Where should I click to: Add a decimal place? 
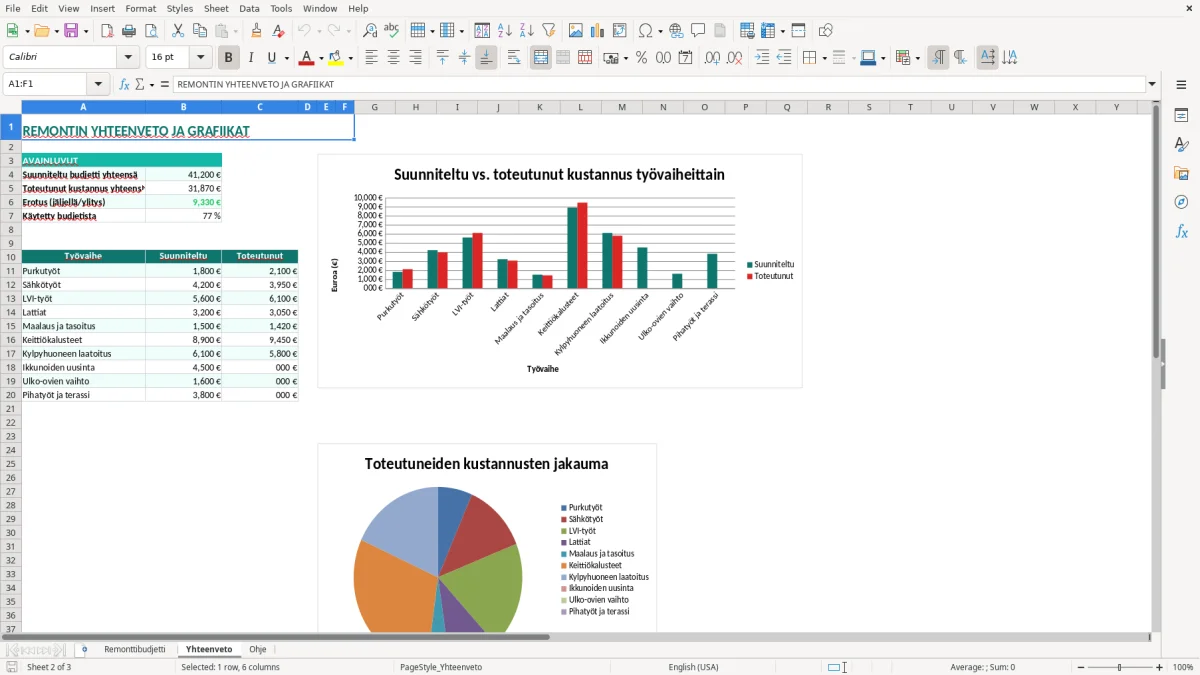pyautogui.click(x=712, y=58)
